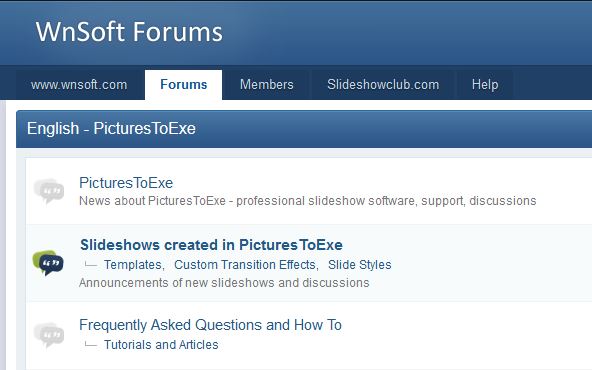Open the Help tab
The height and width of the screenshot is (370, 592).
tap(485, 85)
